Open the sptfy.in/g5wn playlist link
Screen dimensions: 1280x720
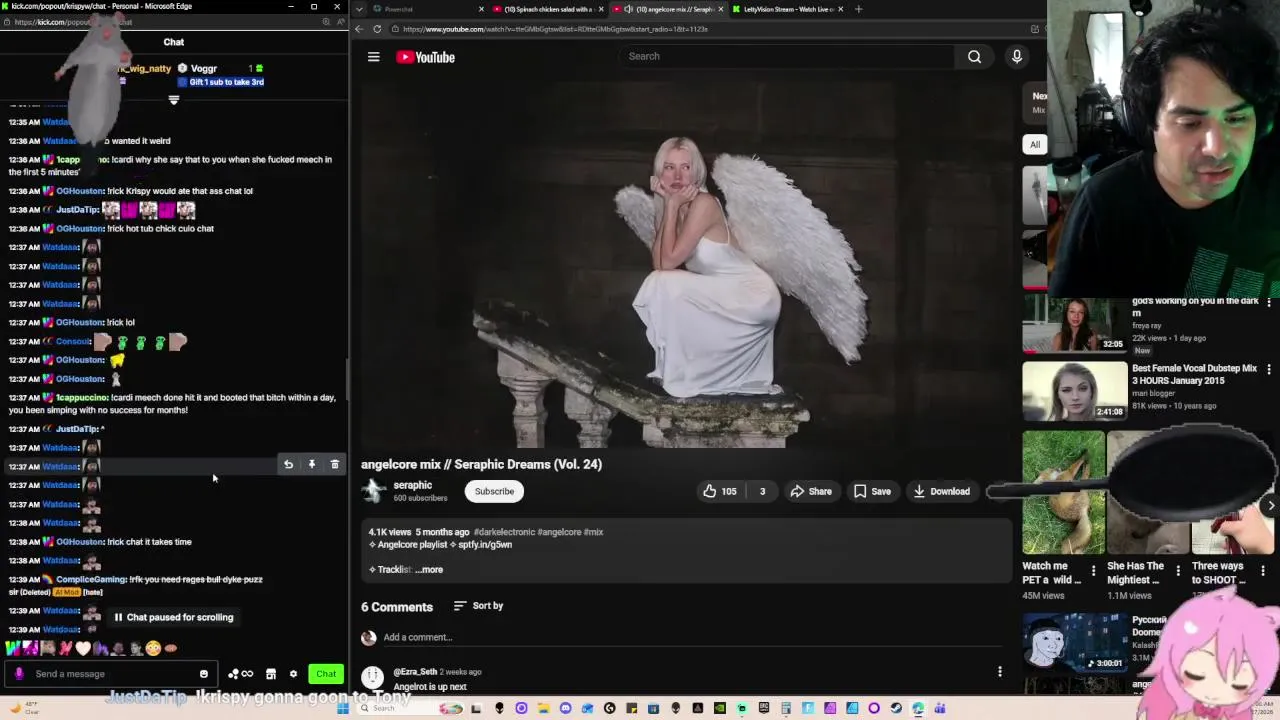[x=485, y=545]
